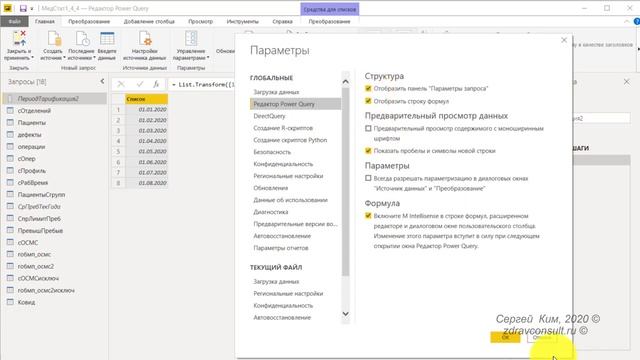Confirm formula with checkmark icon
Image resolution: width=640 pixels, height=360 pixels.
[140, 84]
